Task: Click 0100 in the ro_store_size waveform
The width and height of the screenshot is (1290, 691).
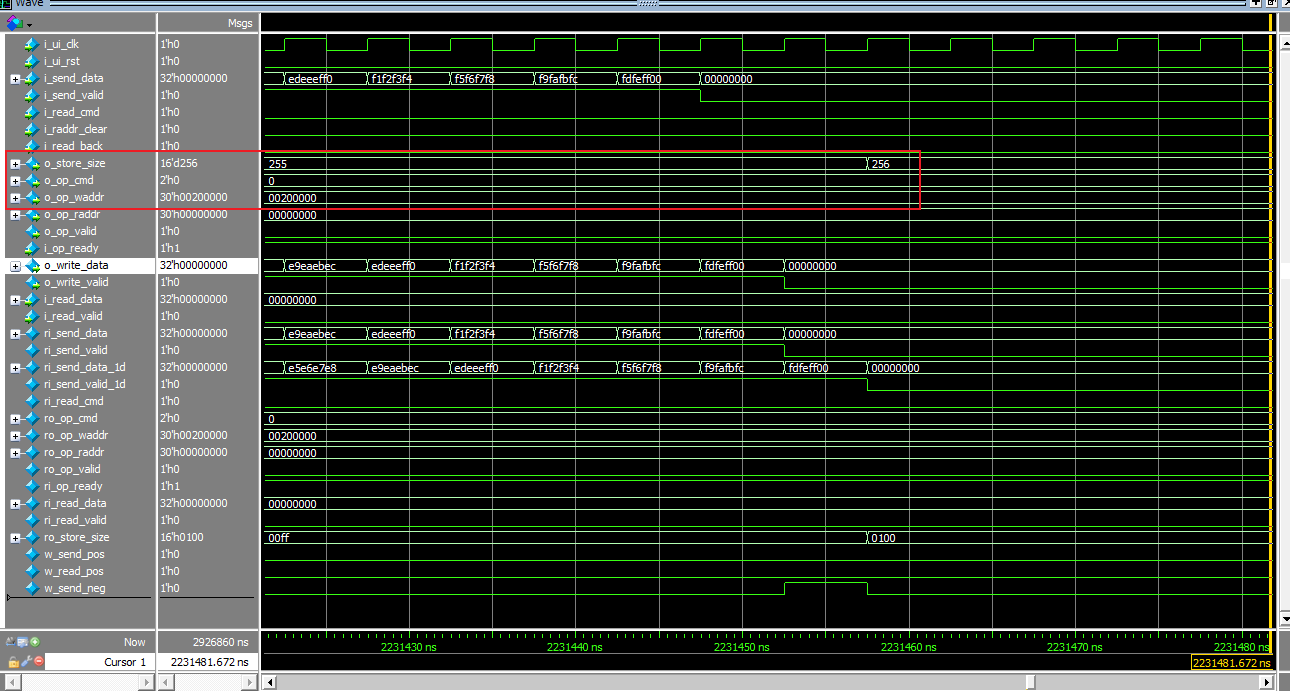Action: click(x=884, y=538)
